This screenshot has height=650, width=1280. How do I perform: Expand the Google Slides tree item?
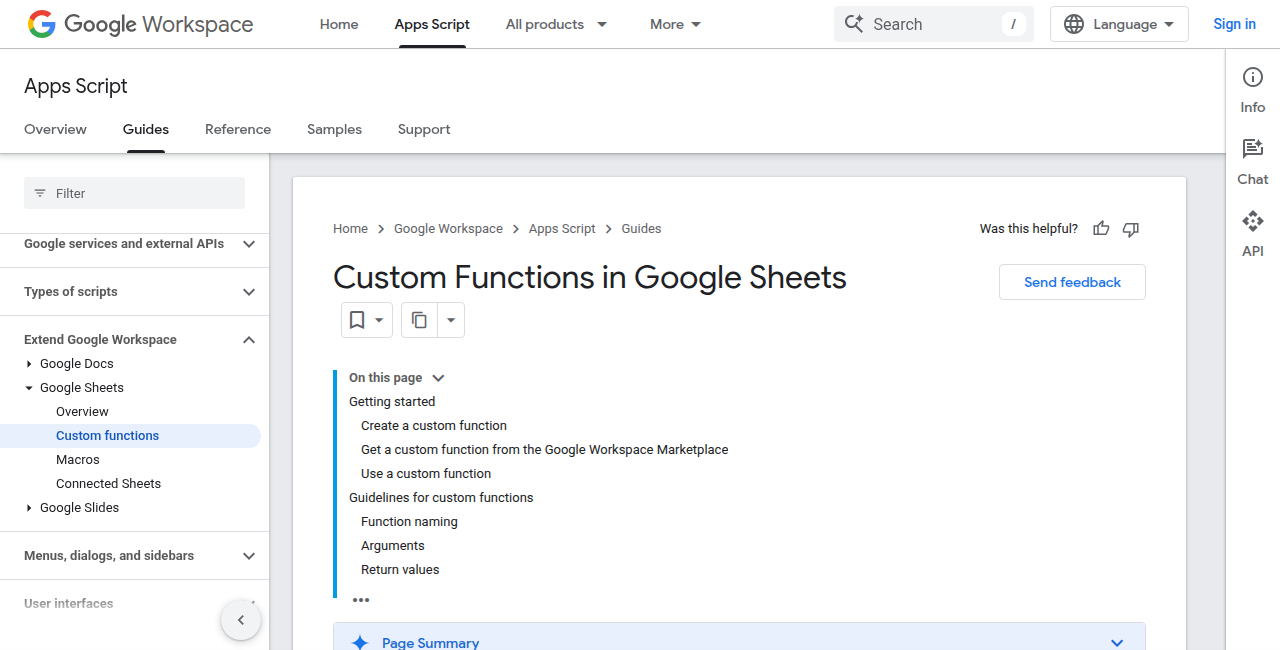[29, 508]
